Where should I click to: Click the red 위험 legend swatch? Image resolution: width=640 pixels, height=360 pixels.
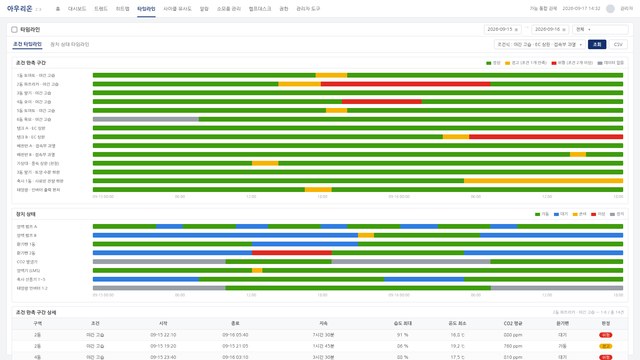tap(554, 63)
